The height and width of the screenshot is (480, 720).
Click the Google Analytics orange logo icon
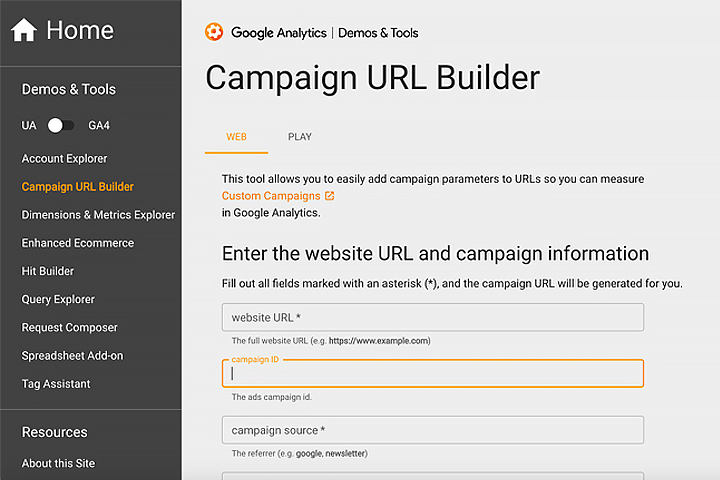[214, 32]
